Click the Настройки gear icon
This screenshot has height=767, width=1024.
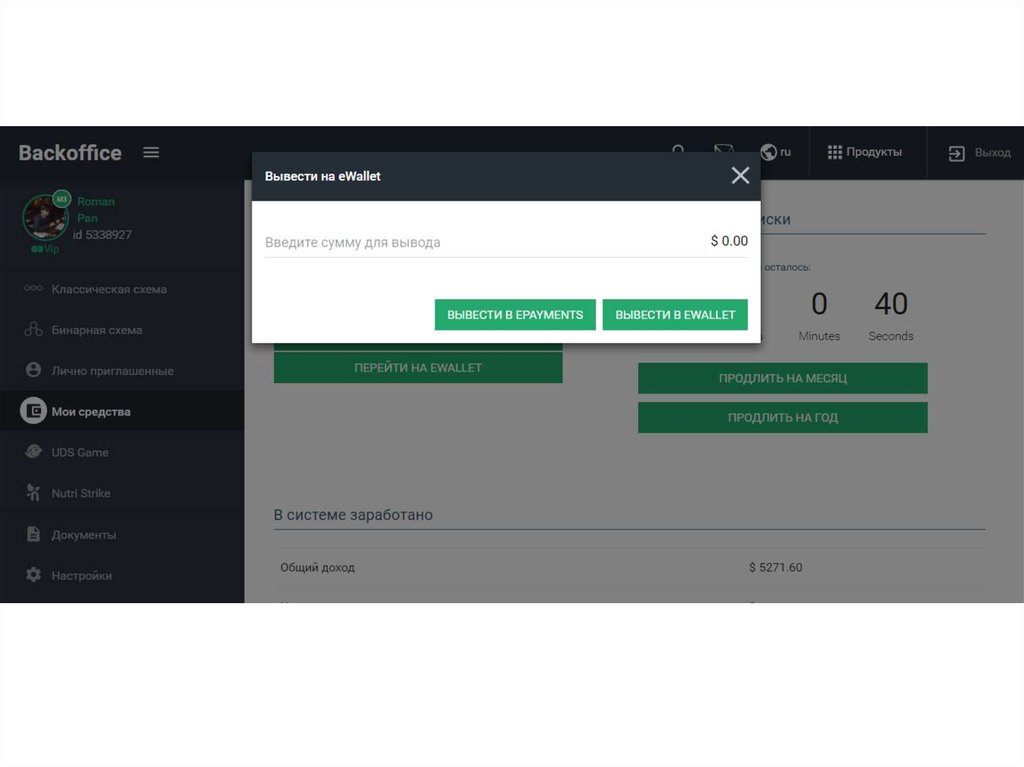tap(34, 575)
